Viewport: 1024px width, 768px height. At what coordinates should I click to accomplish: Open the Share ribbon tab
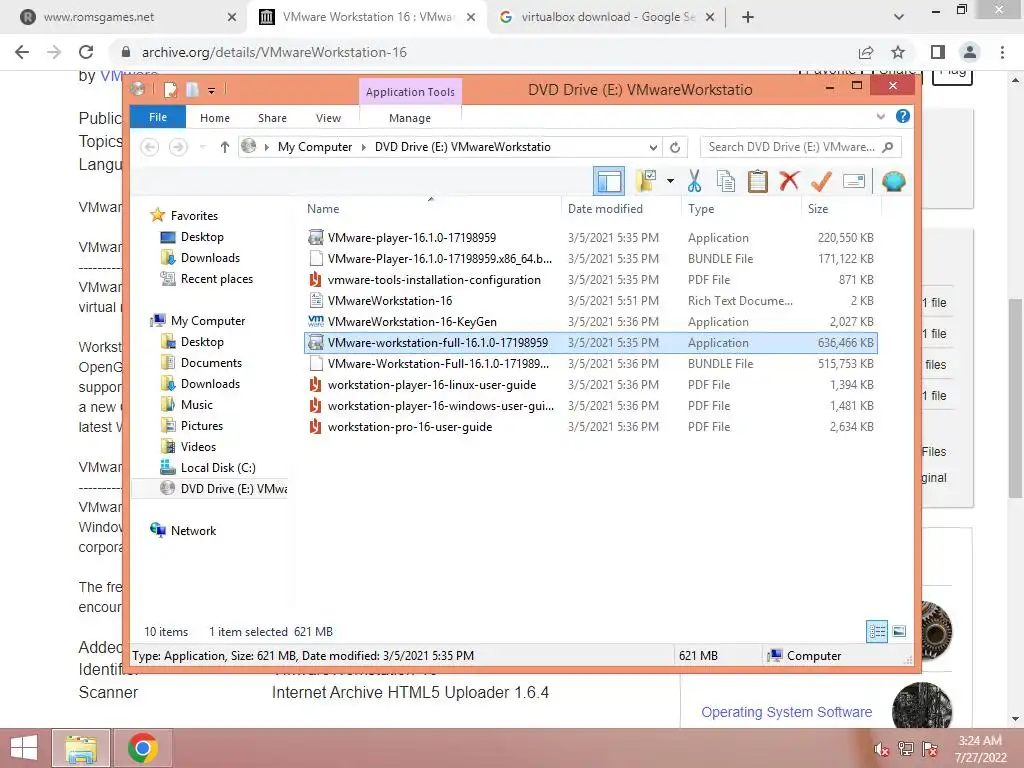tap(272, 118)
